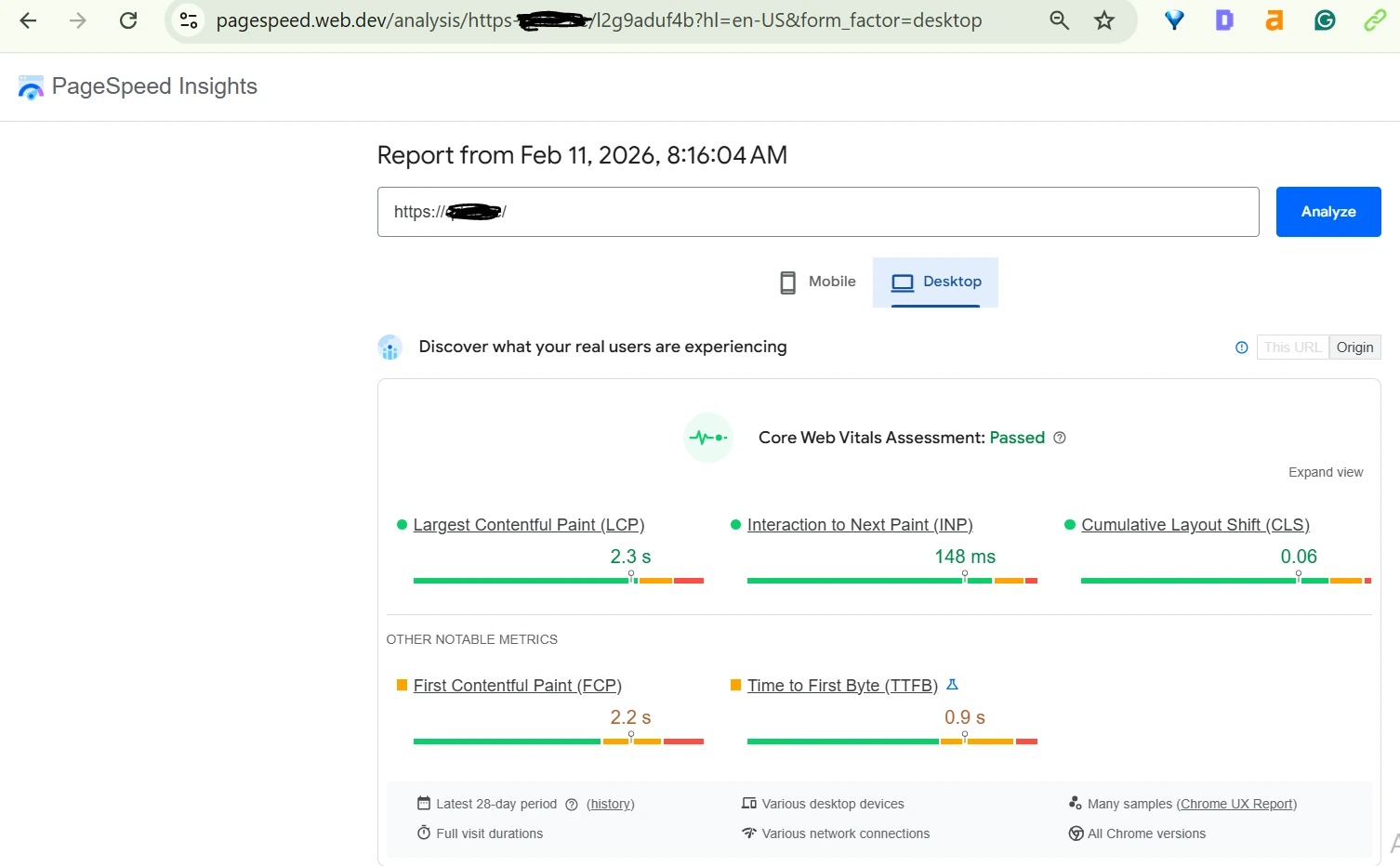
Task: Open Time to First Byte (TTFB) link
Action: [842, 686]
